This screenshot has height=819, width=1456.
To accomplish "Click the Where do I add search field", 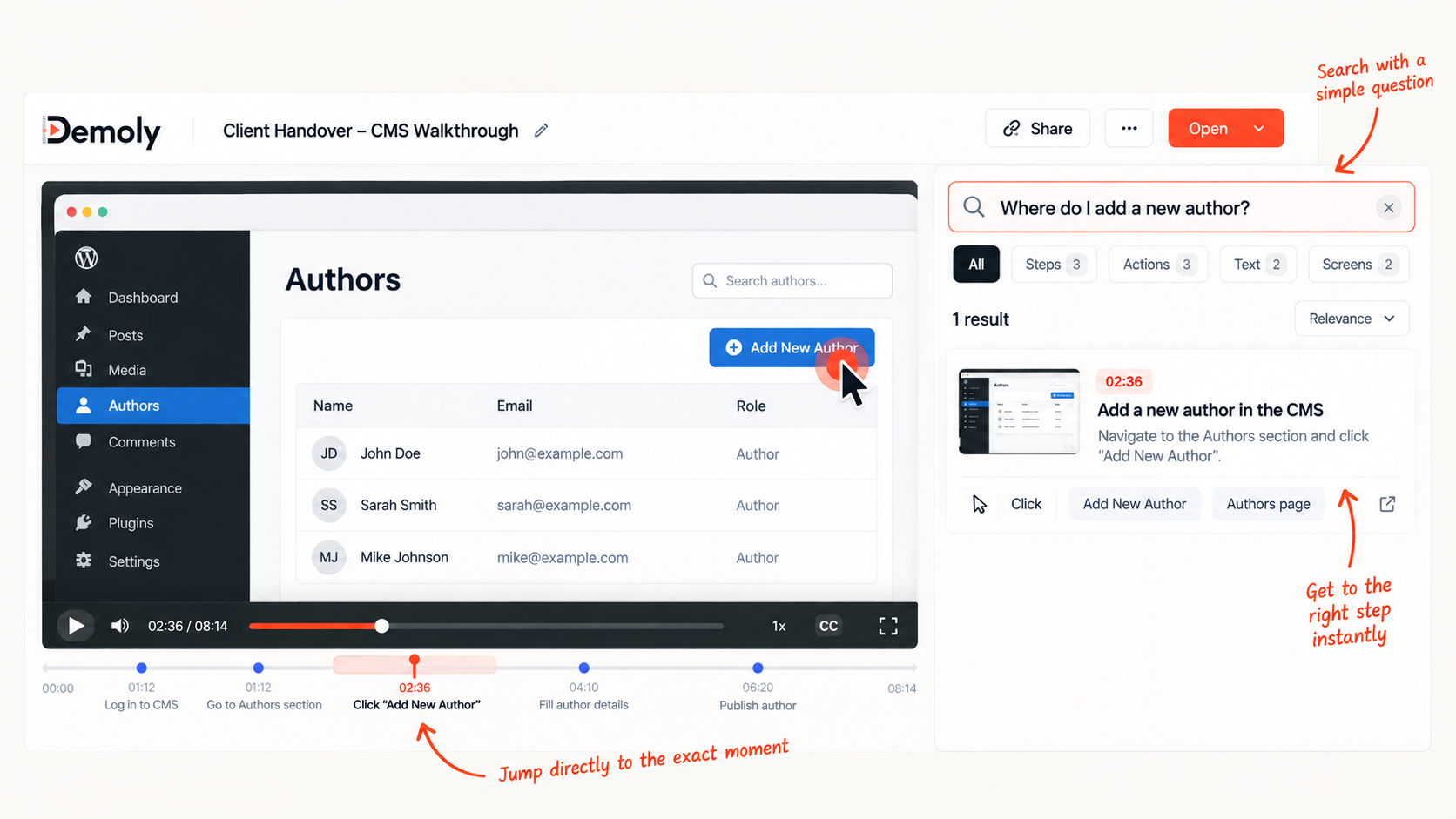I will click(x=1181, y=207).
